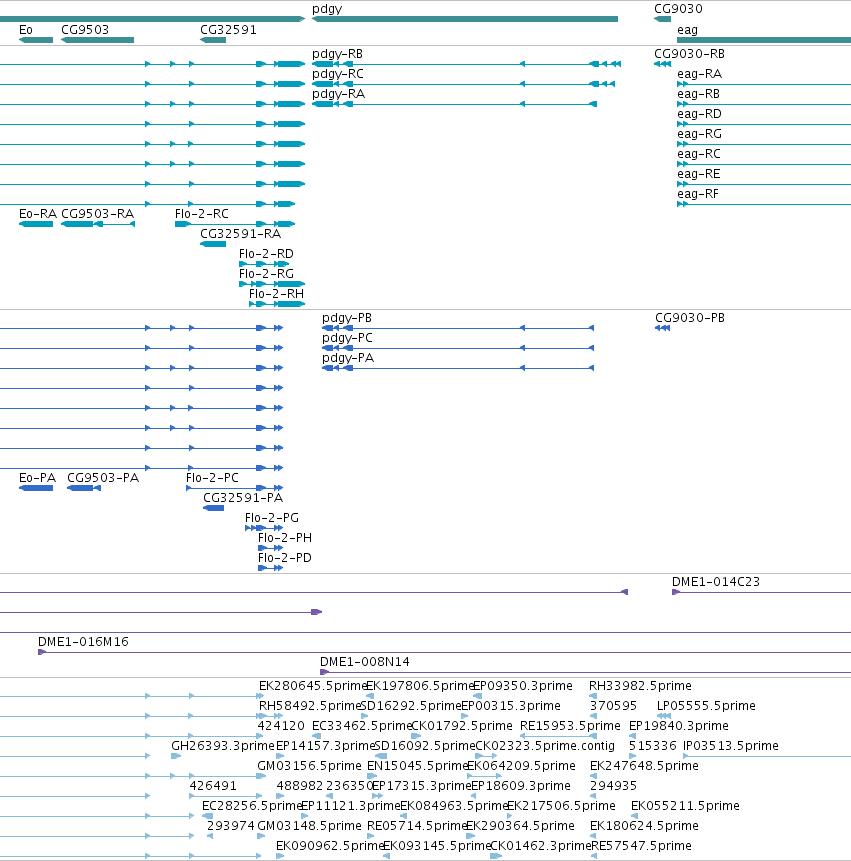Select EST EC33462.5prime
The width and height of the screenshot is (851, 861).
point(361,726)
